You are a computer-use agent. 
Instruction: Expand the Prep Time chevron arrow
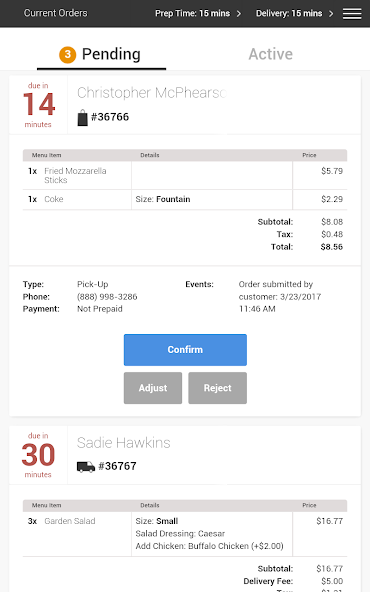point(239,14)
